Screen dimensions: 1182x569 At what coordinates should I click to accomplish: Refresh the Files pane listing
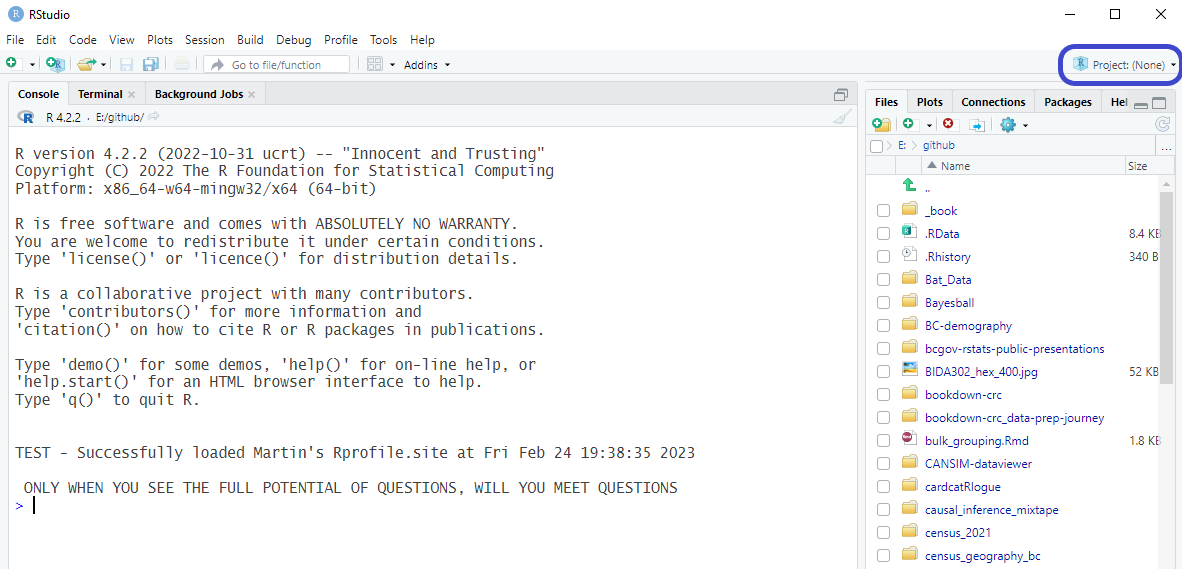point(1162,125)
